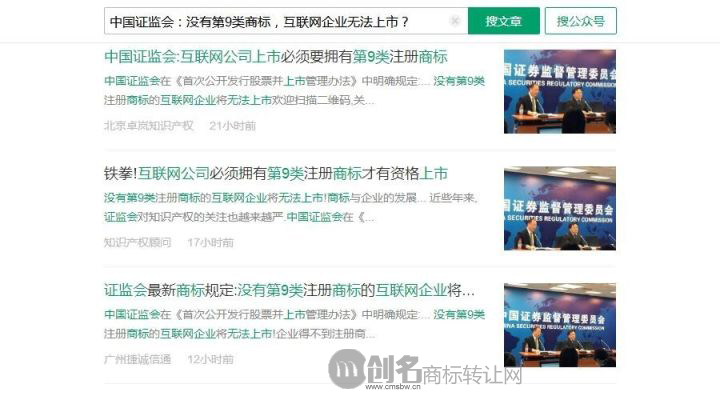Viewport: 720px width, 400px height.
Task: Click the 搜文章 green search button
Action: tap(504, 21)
